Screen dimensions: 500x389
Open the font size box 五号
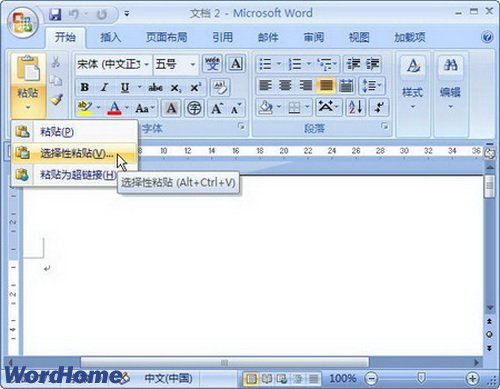pos(175,64)
